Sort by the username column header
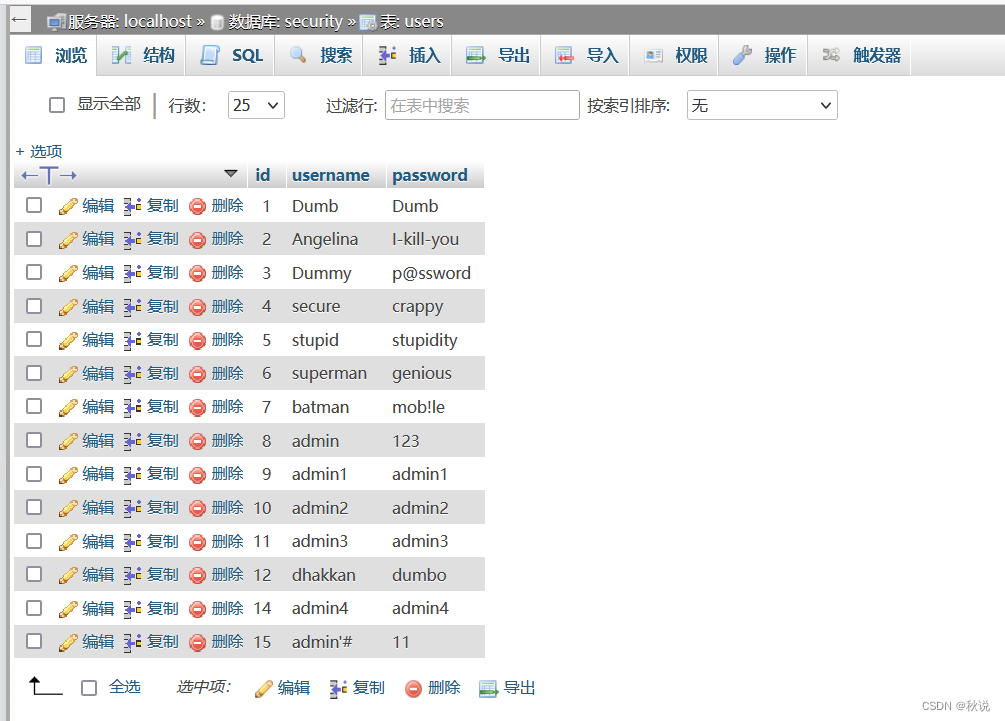 pyautogui.click(x=331, y=176)
